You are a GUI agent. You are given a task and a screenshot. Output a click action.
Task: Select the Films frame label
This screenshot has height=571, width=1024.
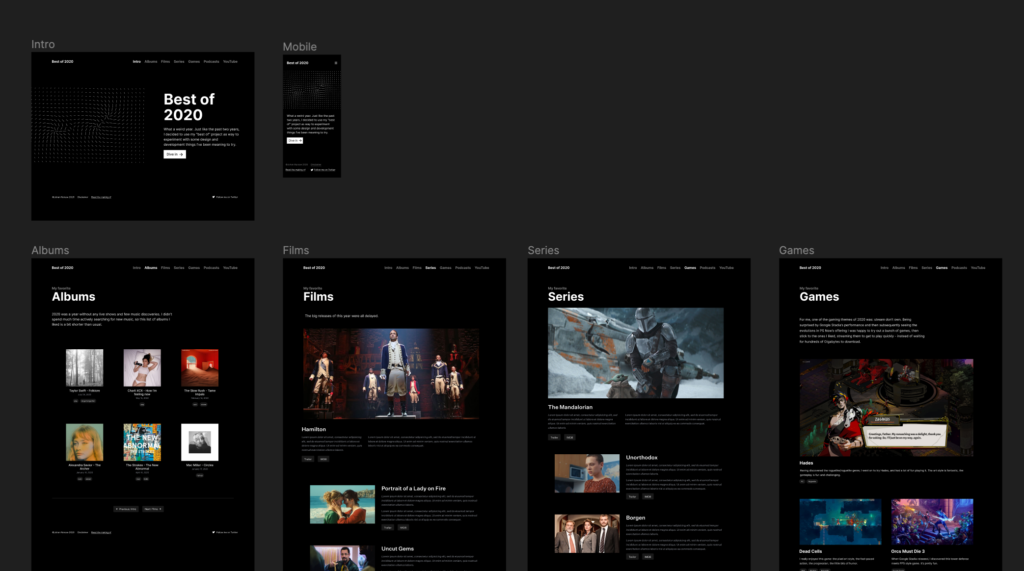pos(296,250)
